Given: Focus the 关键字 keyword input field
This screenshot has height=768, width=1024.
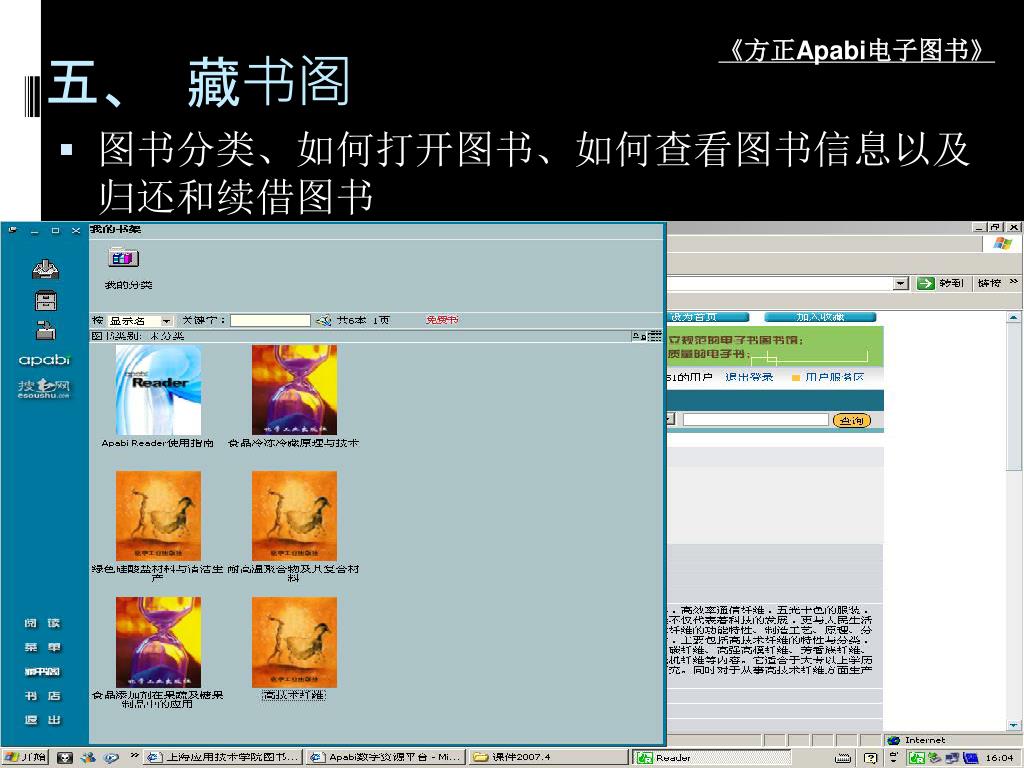Looking at the screenshot, I should (270, 321).
